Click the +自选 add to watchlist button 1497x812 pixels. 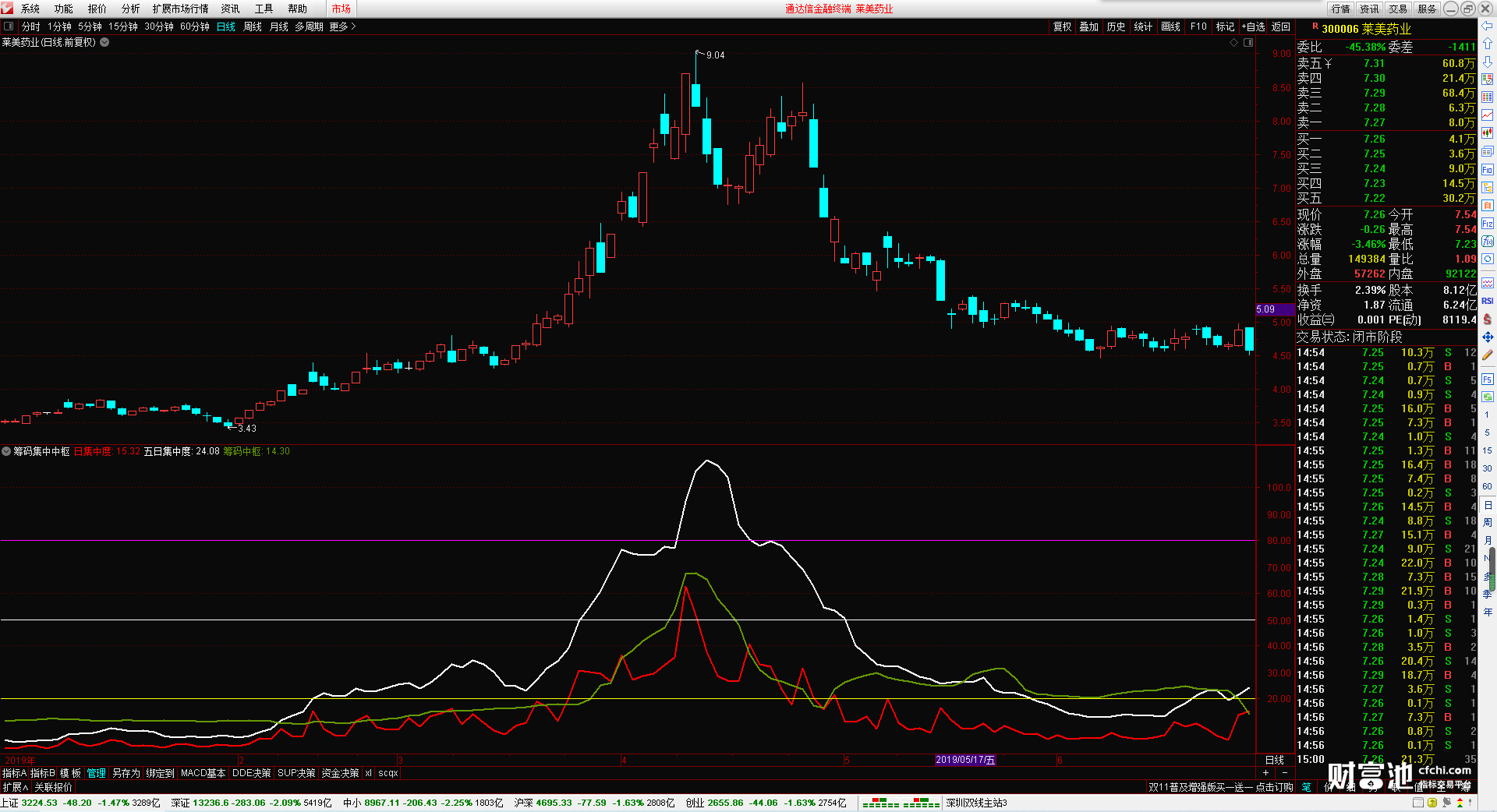click(1254, 26)
